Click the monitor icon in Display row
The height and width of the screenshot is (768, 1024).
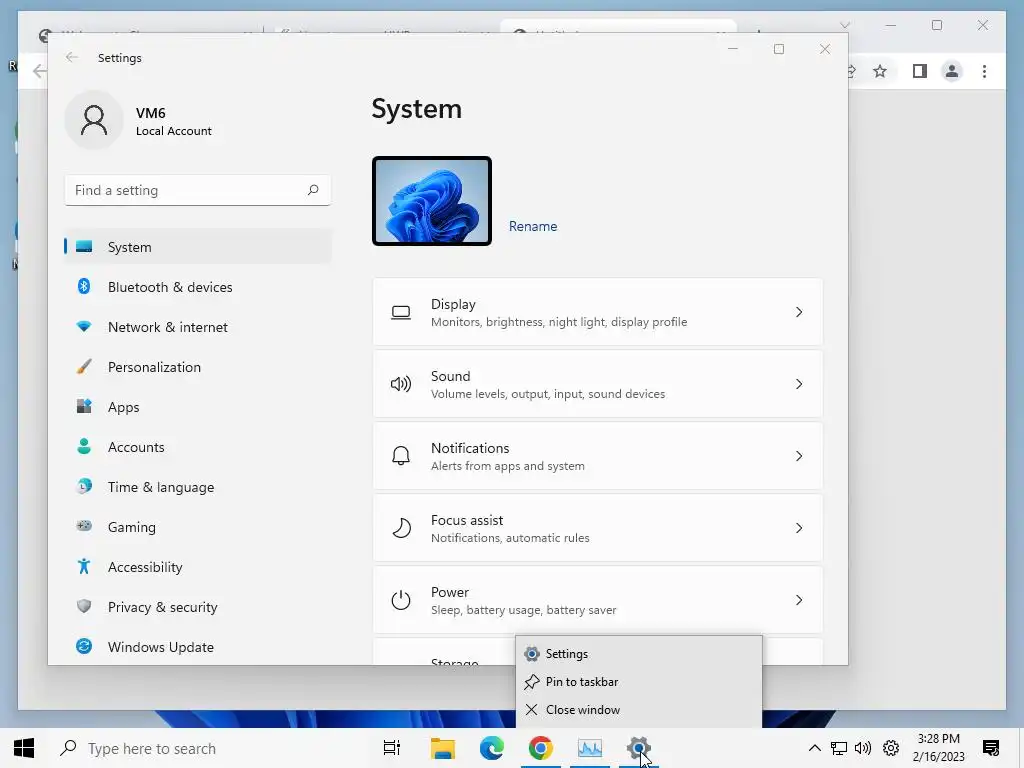(x=401, y=312)
